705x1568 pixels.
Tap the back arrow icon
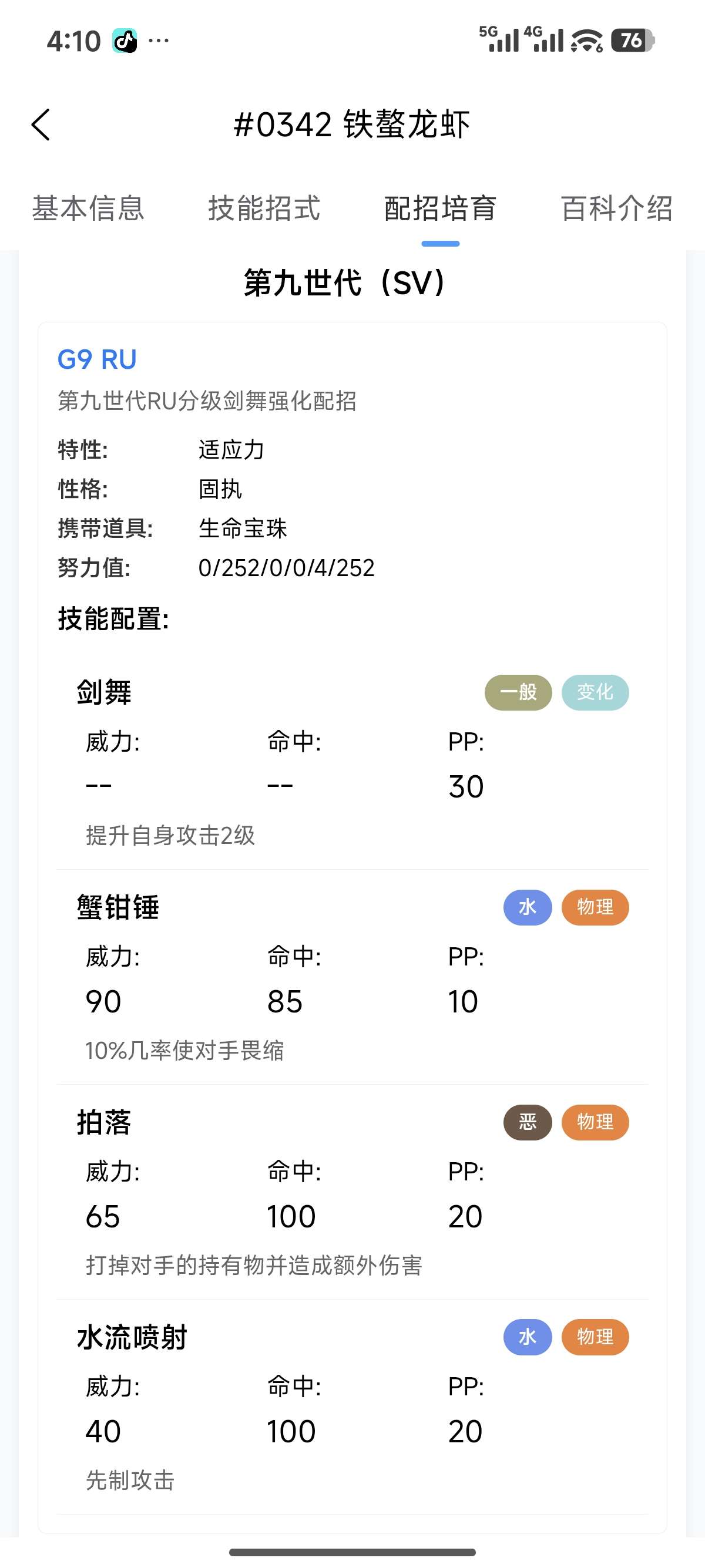(41, 125)
